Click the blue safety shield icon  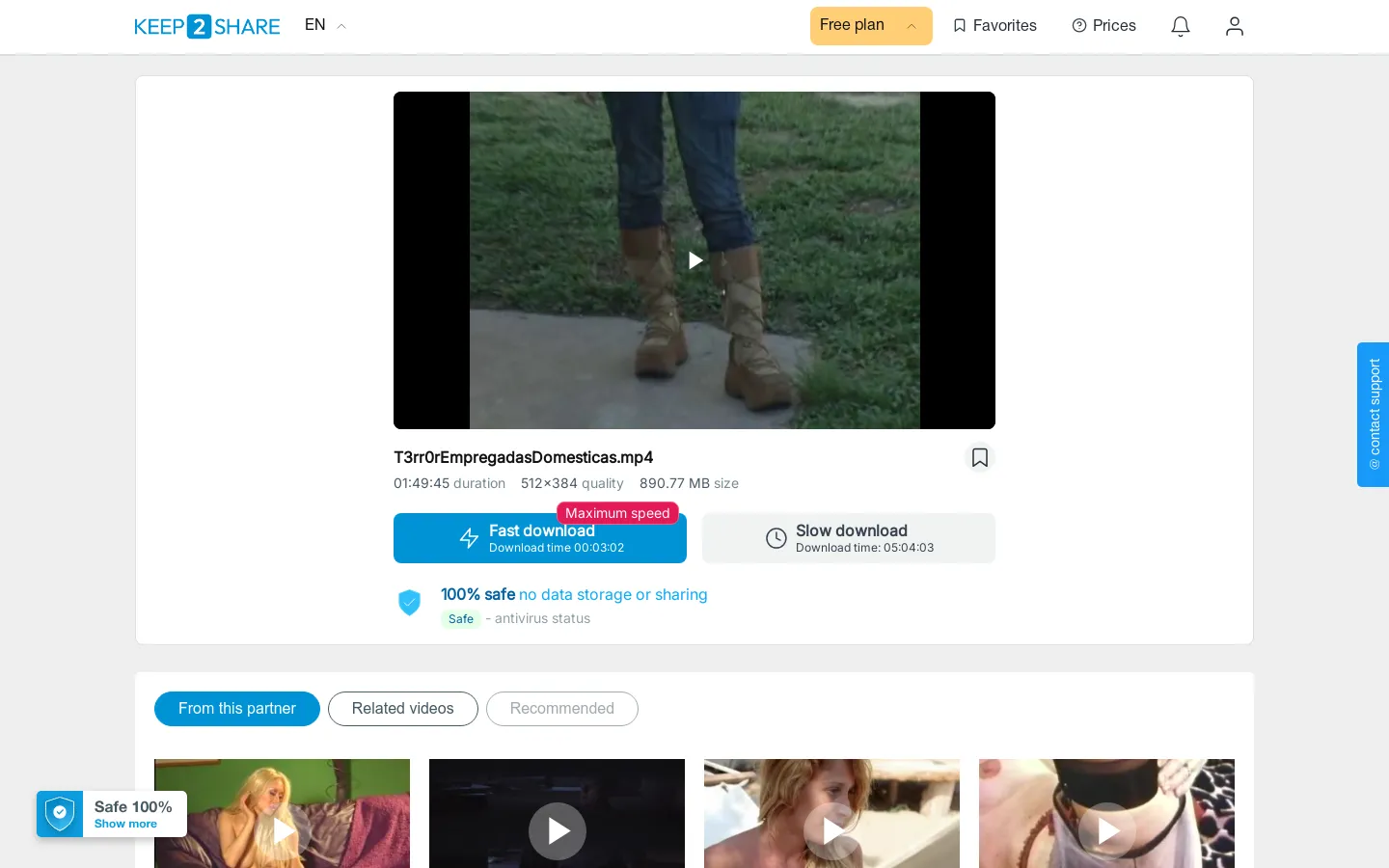410,603
